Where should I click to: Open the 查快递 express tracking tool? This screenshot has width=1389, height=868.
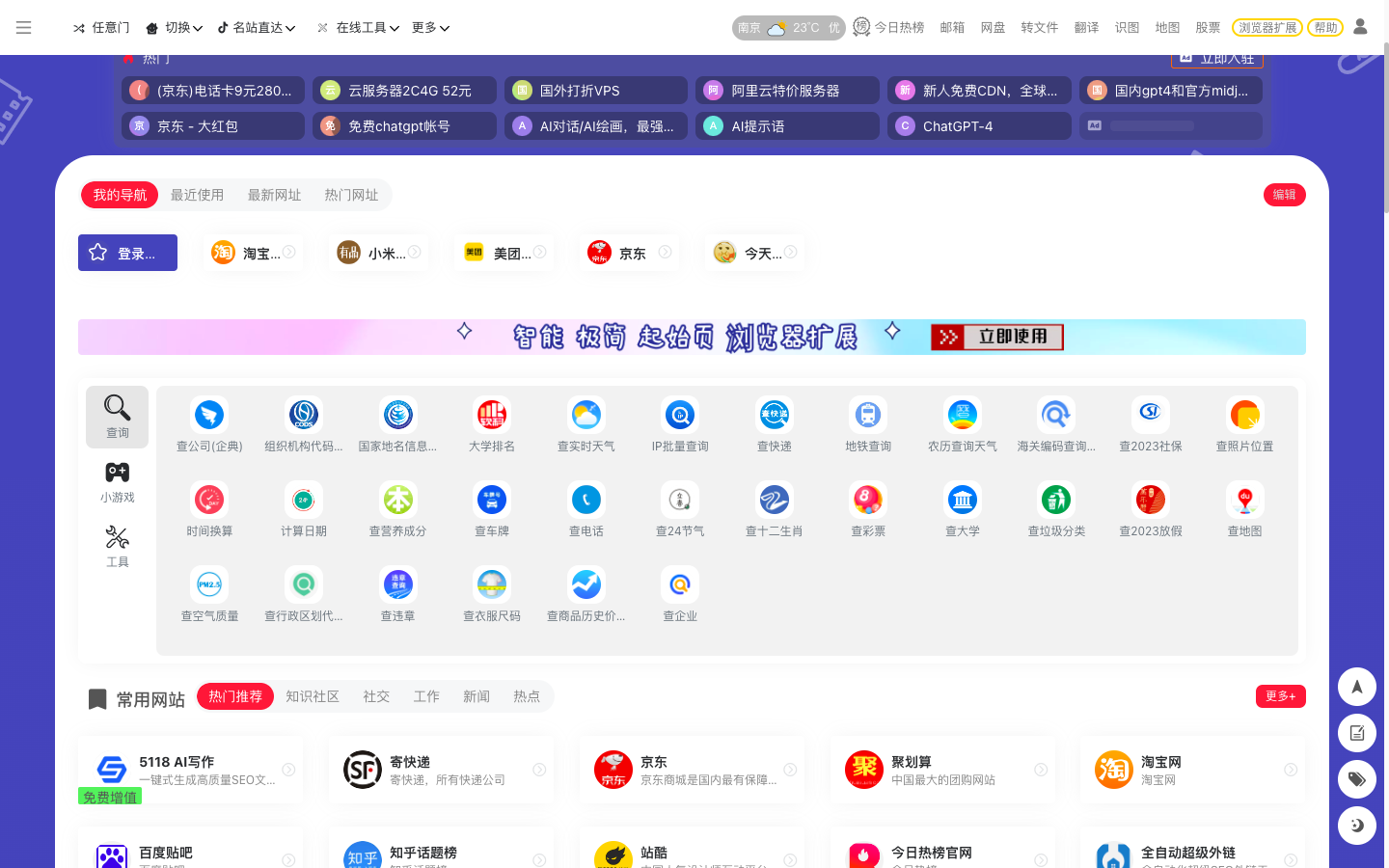773,424
